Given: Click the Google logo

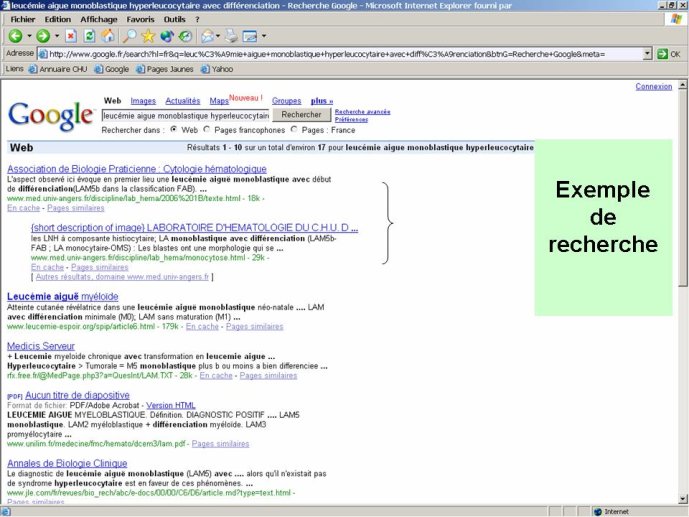Looking at the screenshot, I should click(x=51, y=116).
